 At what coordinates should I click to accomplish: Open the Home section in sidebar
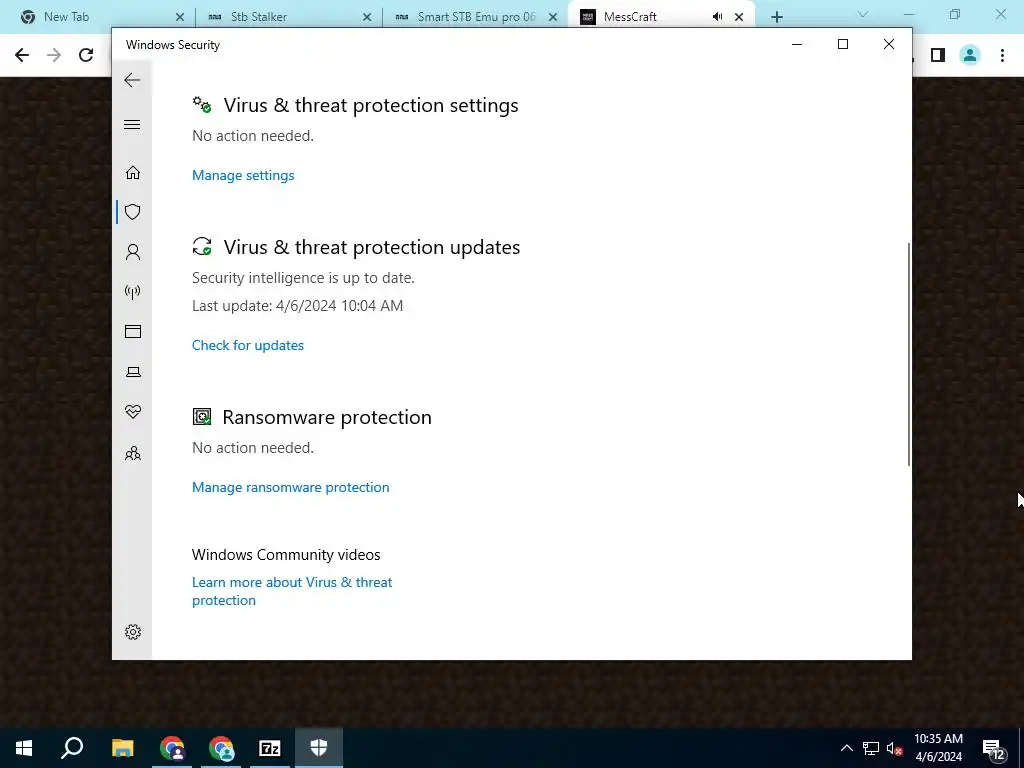coord(133,172)
